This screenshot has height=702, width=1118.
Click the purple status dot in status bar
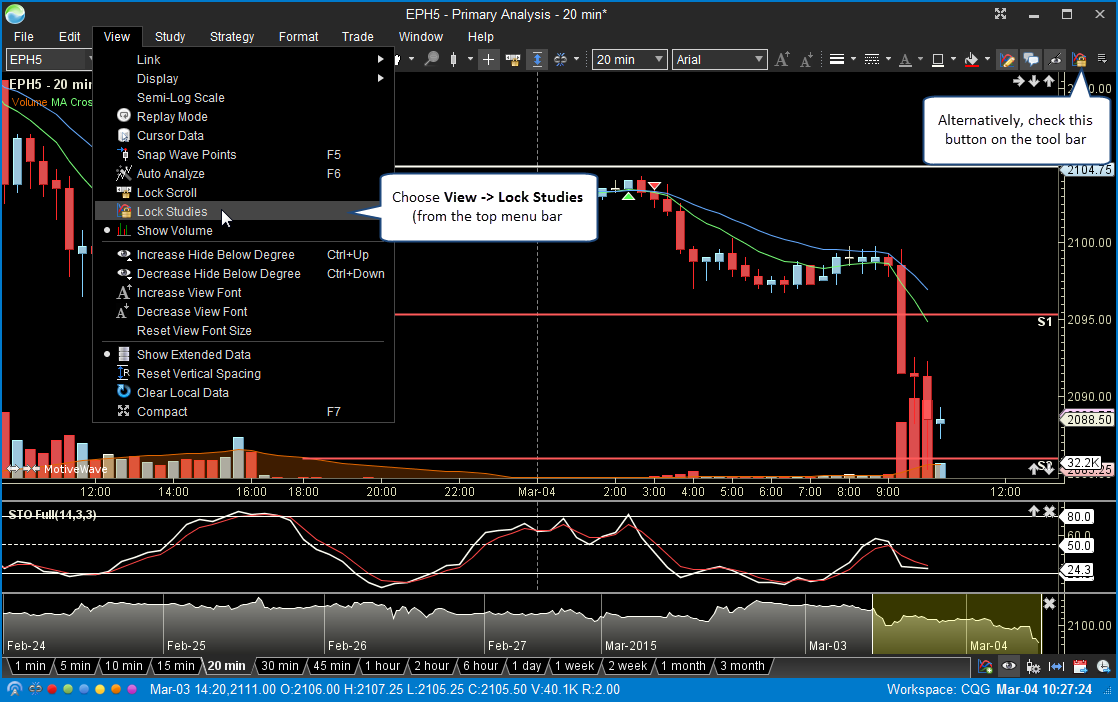tap(132, 689)
